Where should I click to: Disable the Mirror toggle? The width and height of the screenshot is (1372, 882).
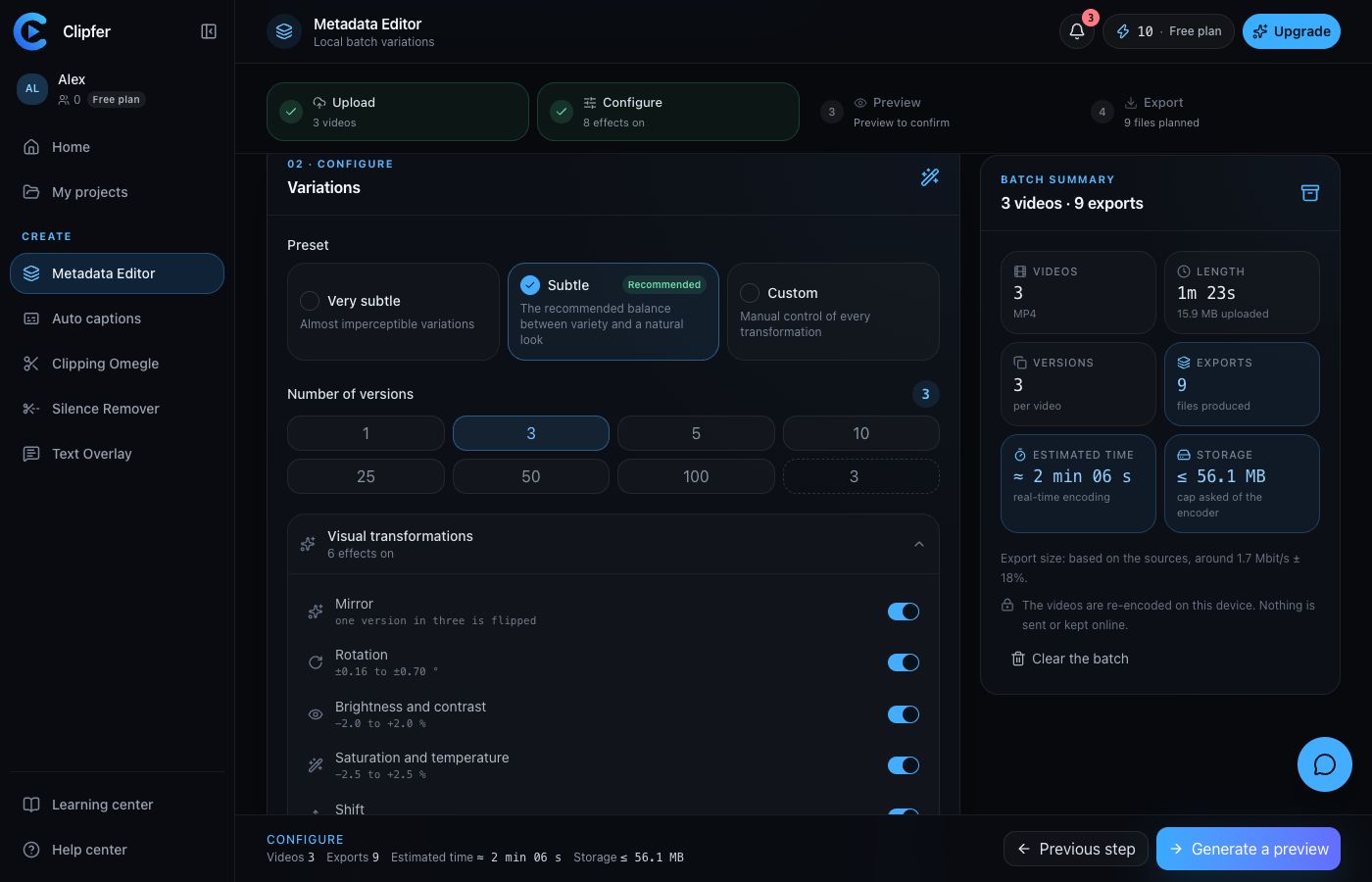coord(904,612)
